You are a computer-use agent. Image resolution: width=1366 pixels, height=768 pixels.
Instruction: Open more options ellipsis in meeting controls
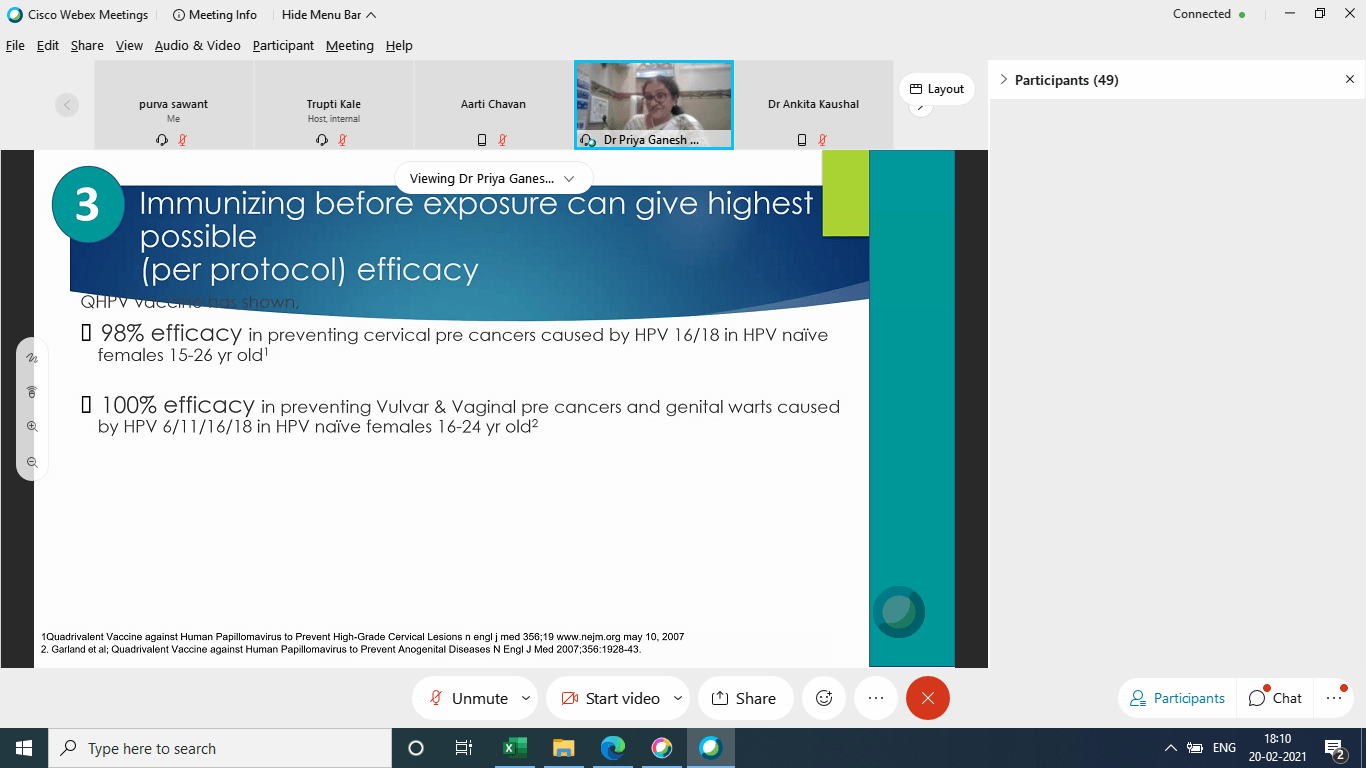(876, 698)
